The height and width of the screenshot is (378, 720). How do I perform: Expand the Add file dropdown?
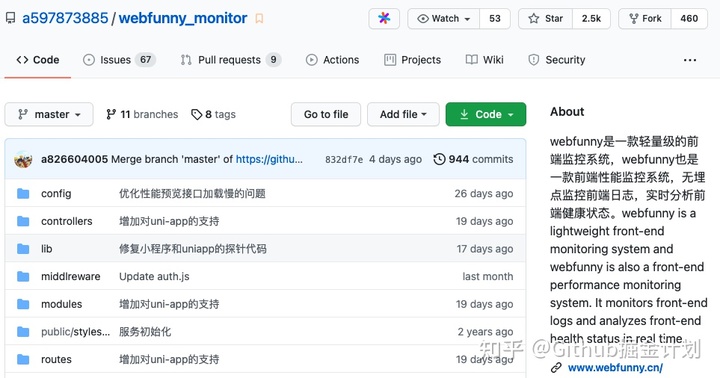pos(403,114)
